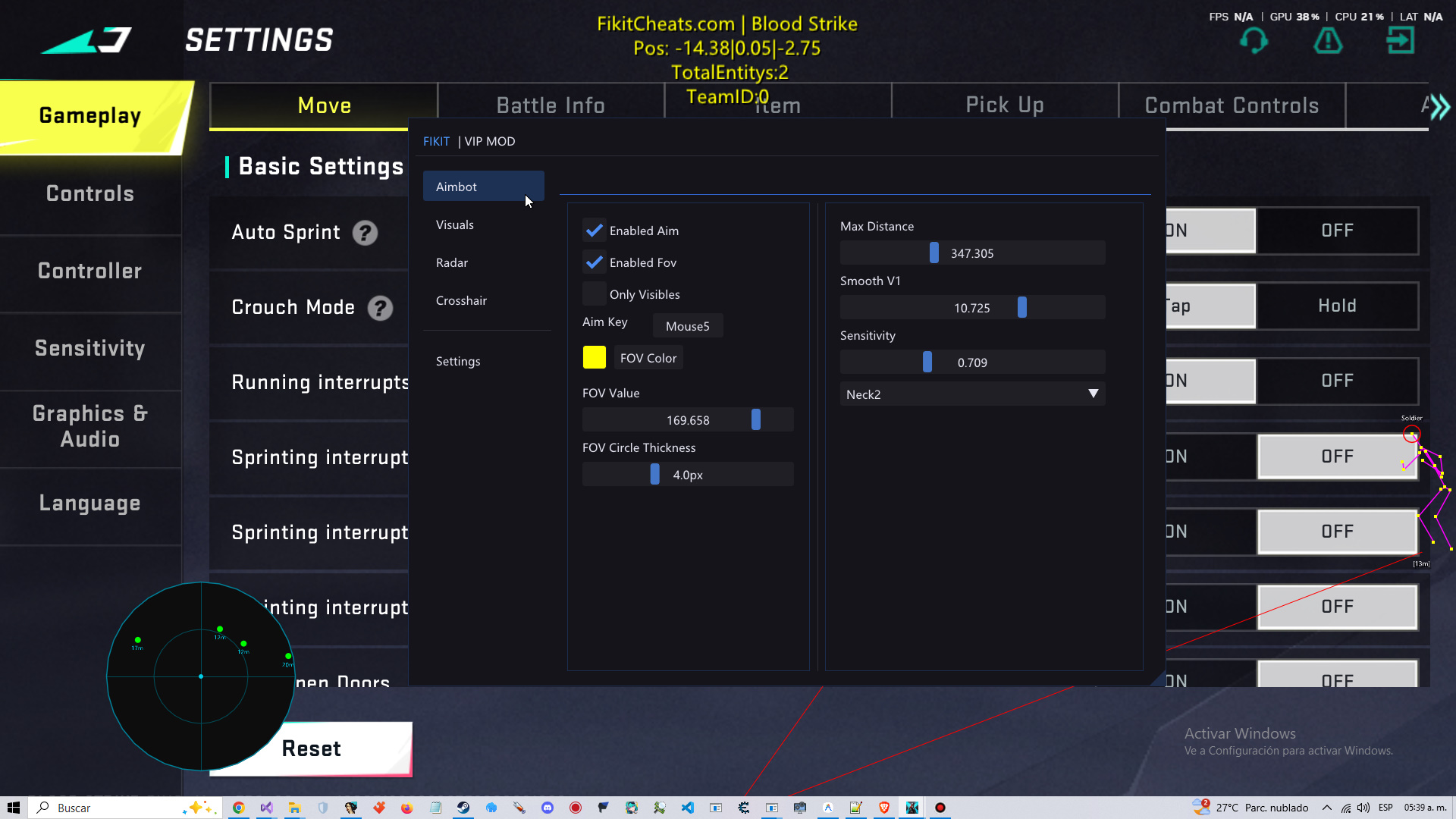The height and width of the screenshot is (819, 1456).
Task: Open the Graphics & Audio settings category
Action: [90, 426]
